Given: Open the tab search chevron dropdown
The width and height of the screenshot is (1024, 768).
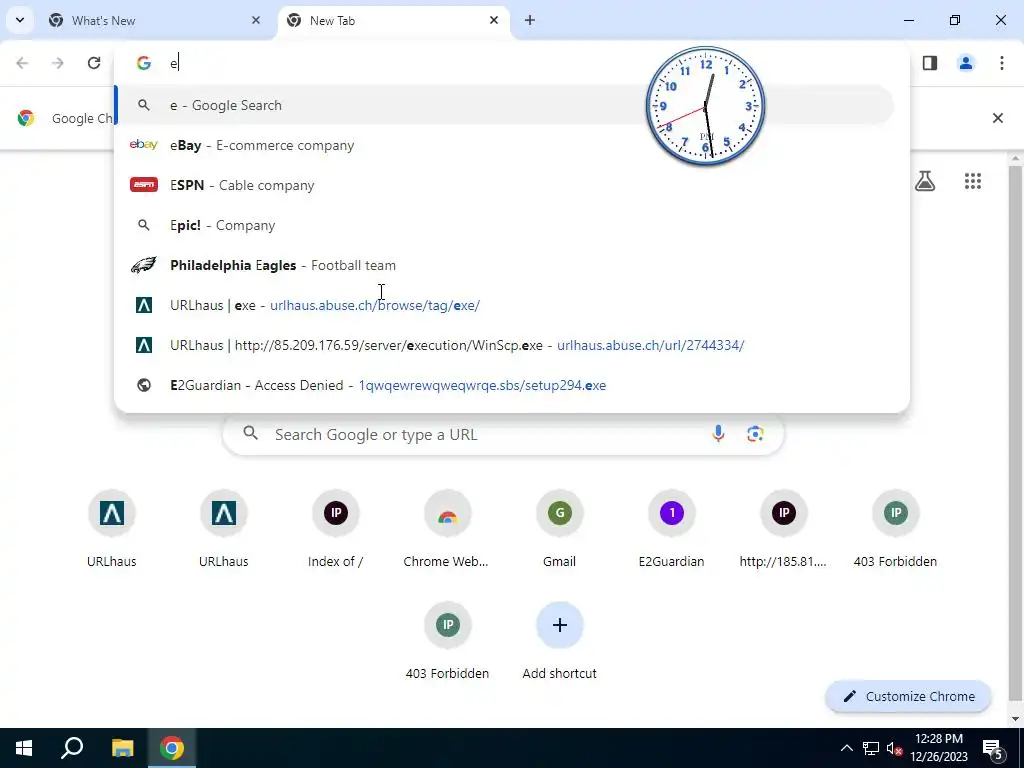Looking at the screenshot, I should (20, 20).
